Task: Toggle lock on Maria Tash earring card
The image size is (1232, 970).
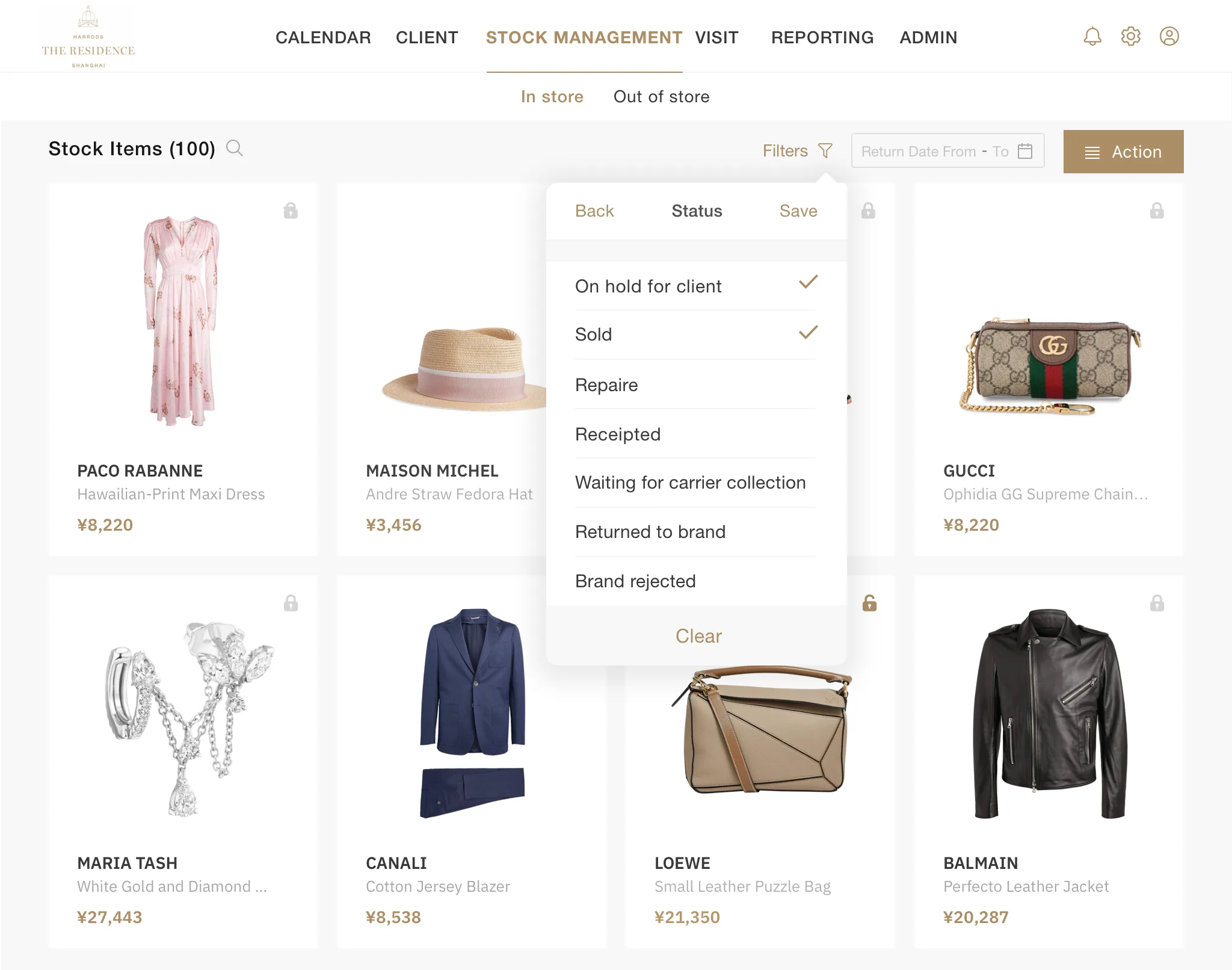Action: click(x=291, y=603)
